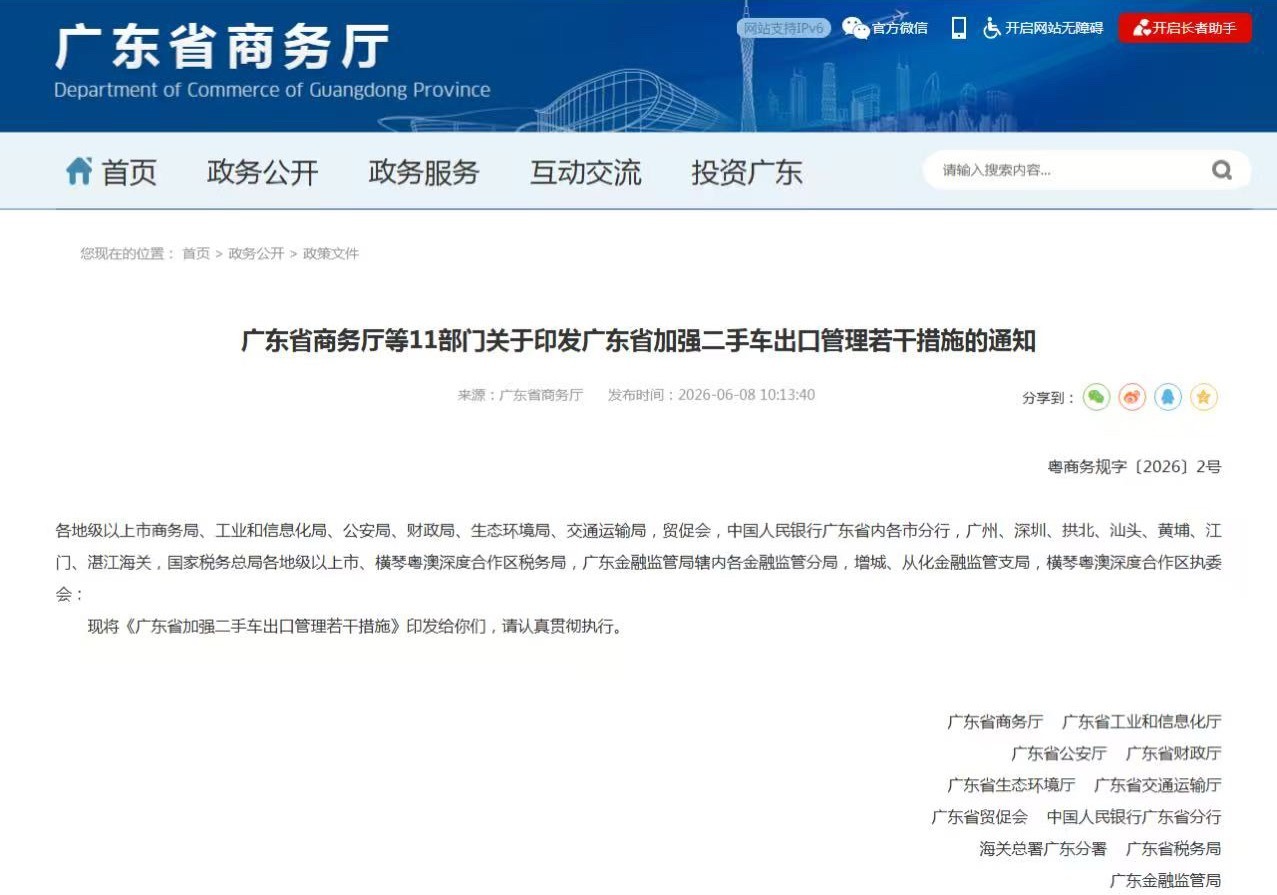Click signatory 广东省公安厅

[1059, 753]
